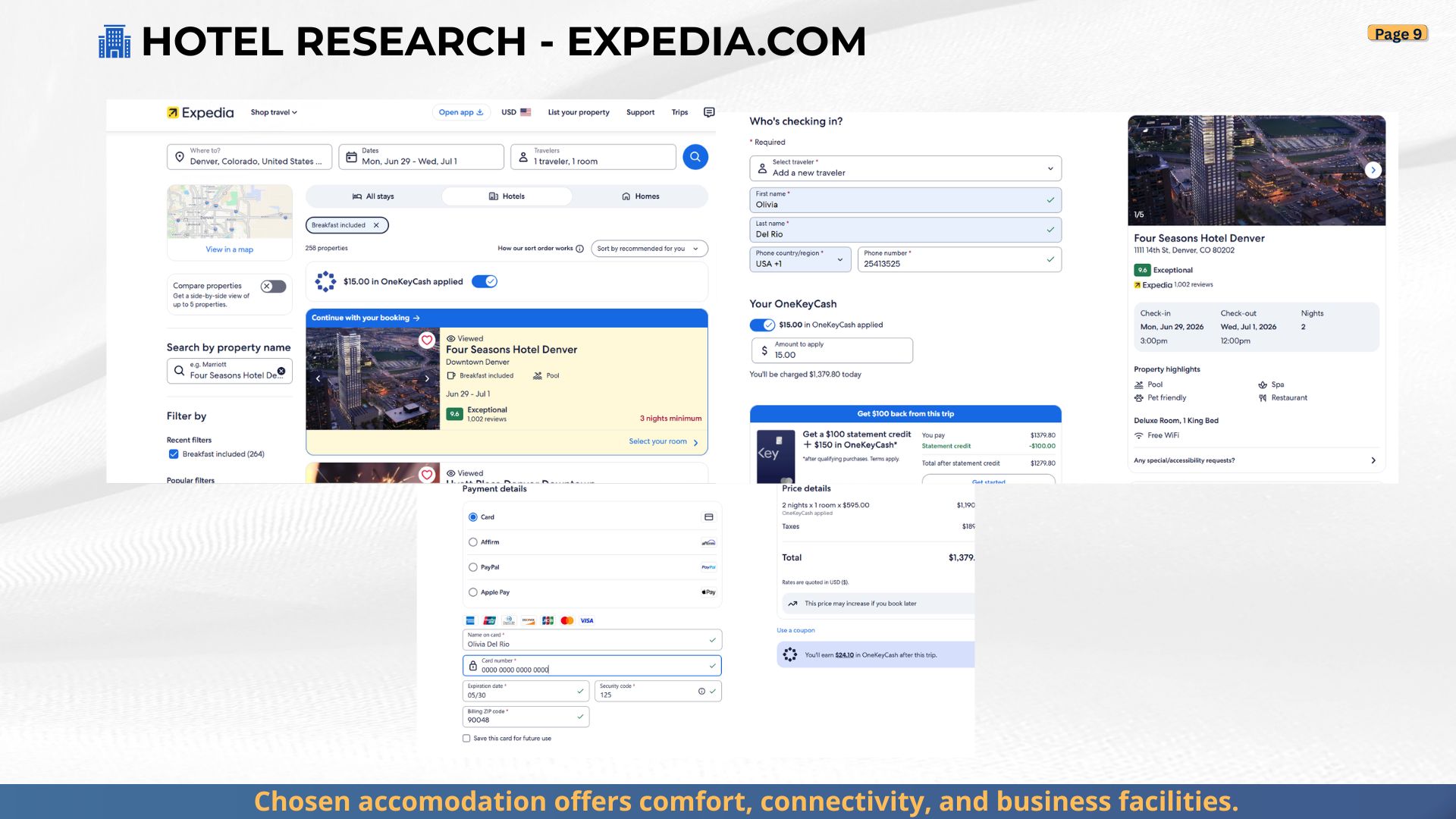The image size is (1456, 819).
Task: Advance the hotel photo carousel in summary
Action: point(1373,170)
